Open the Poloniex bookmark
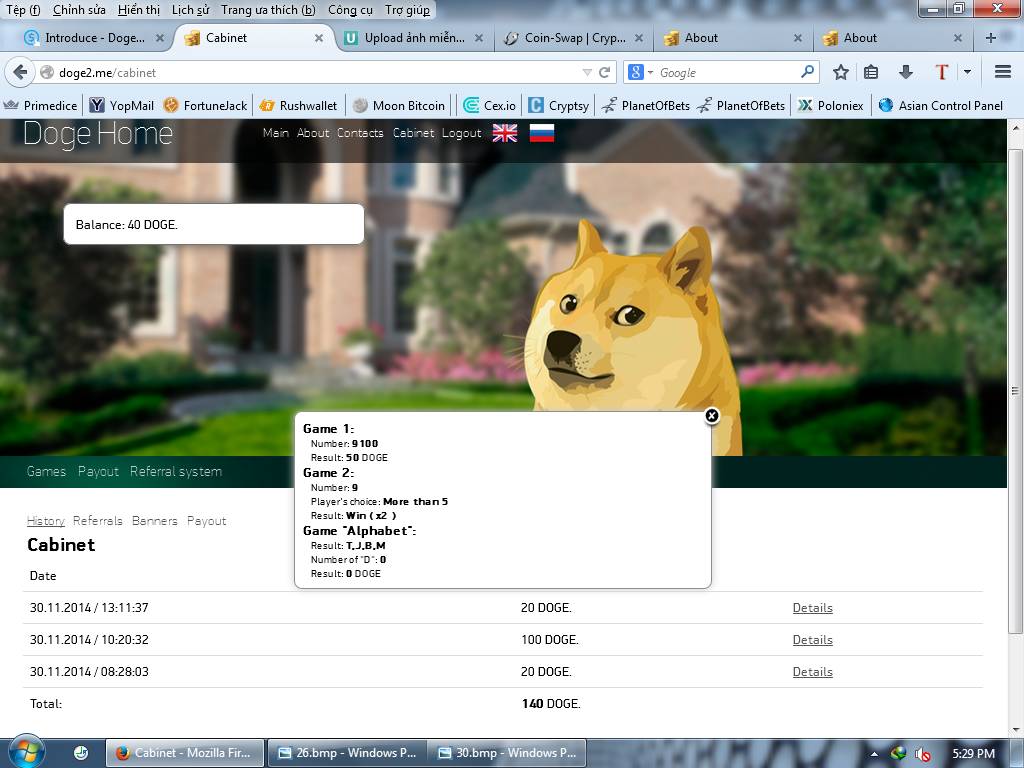This screenshot has height=768, width=1024. point(831,105)
